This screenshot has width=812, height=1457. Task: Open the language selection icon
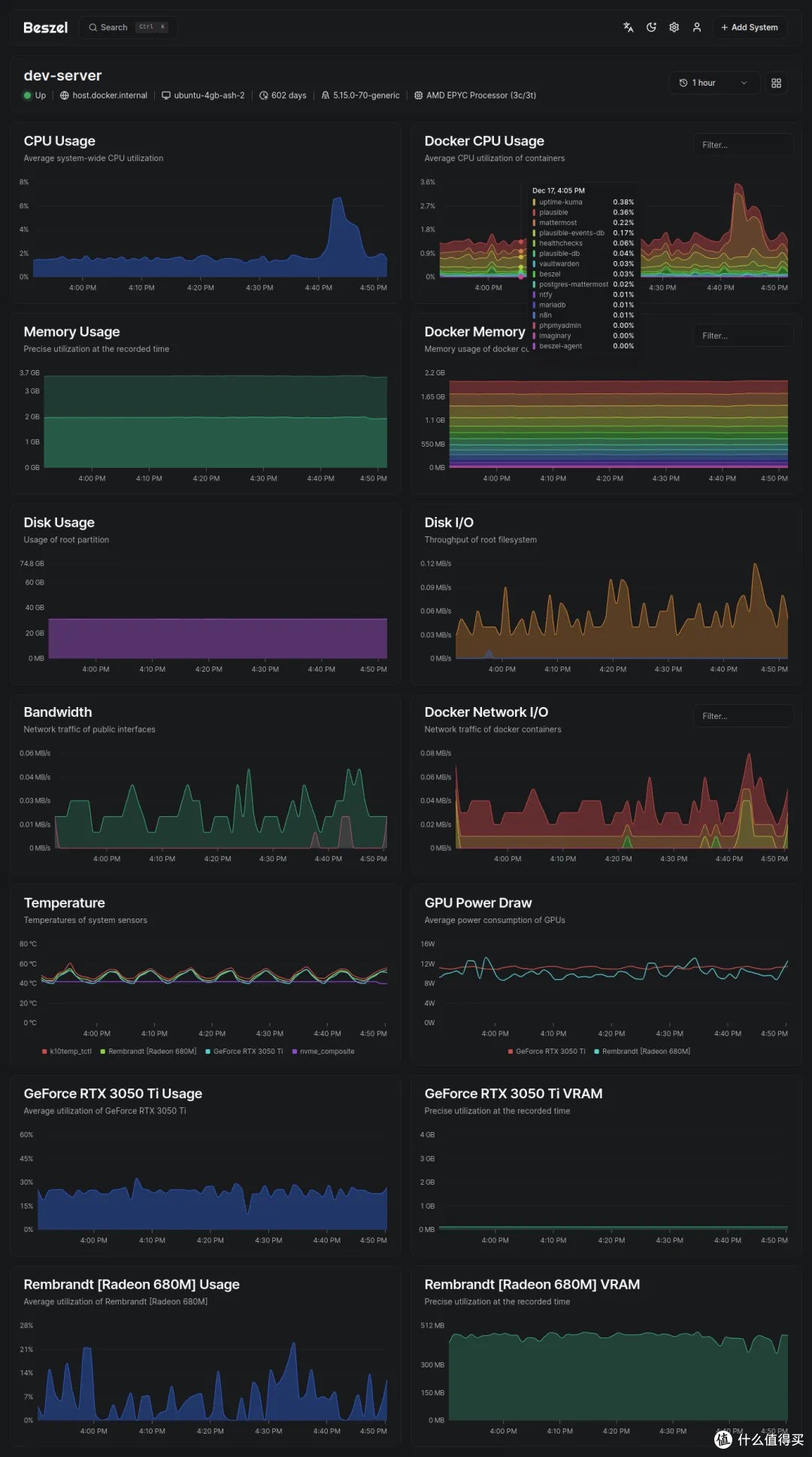pos(629,27)
